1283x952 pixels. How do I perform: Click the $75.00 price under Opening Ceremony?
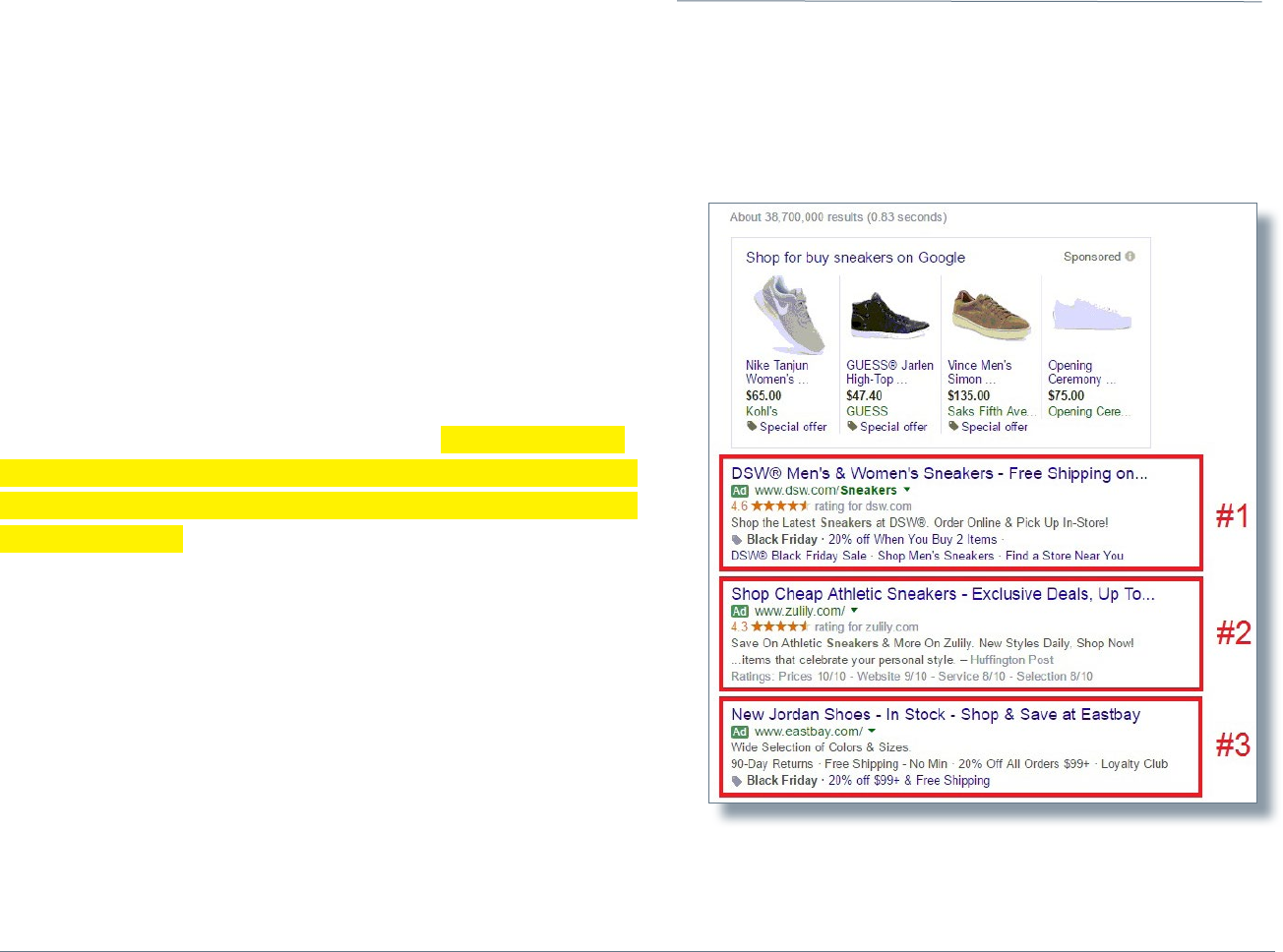(x=1066, y=396)
